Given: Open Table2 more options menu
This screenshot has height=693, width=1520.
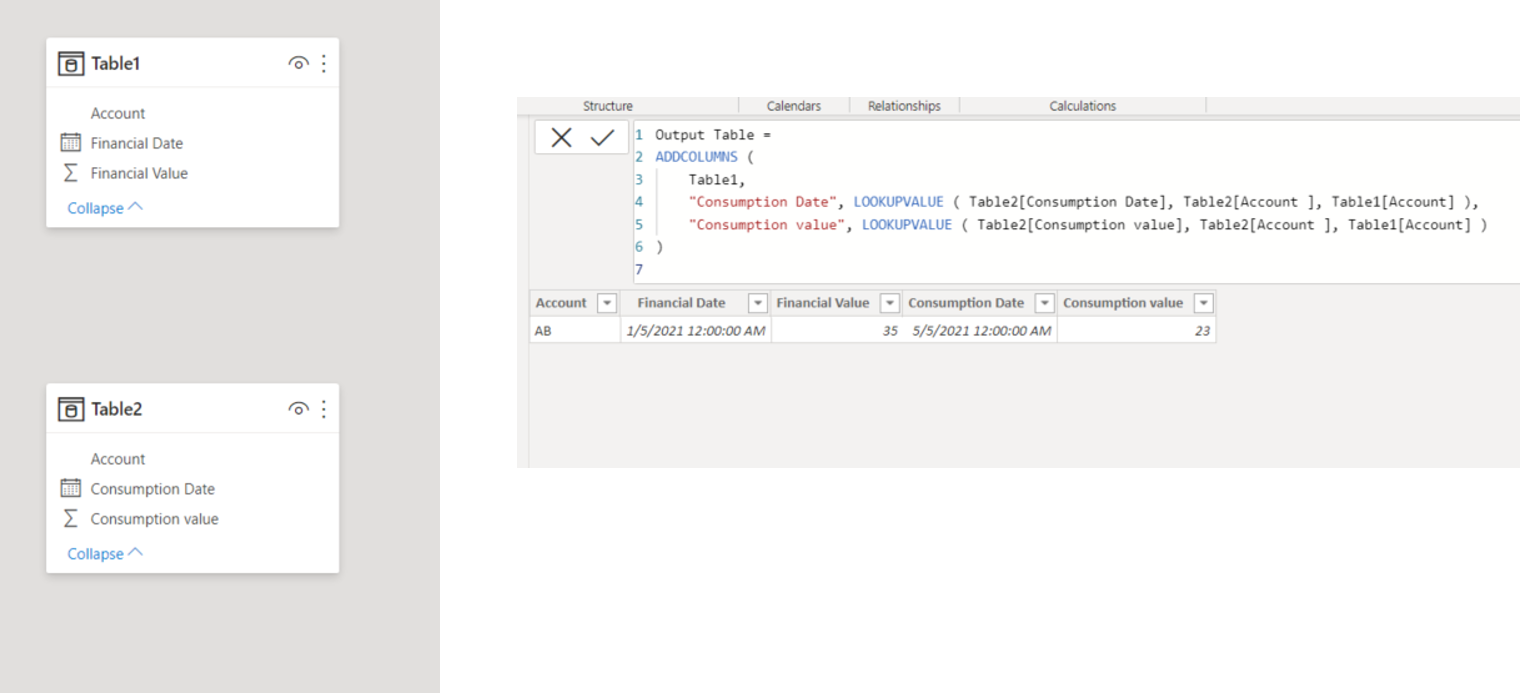Looking at the screenshot, I should [323, 409].
